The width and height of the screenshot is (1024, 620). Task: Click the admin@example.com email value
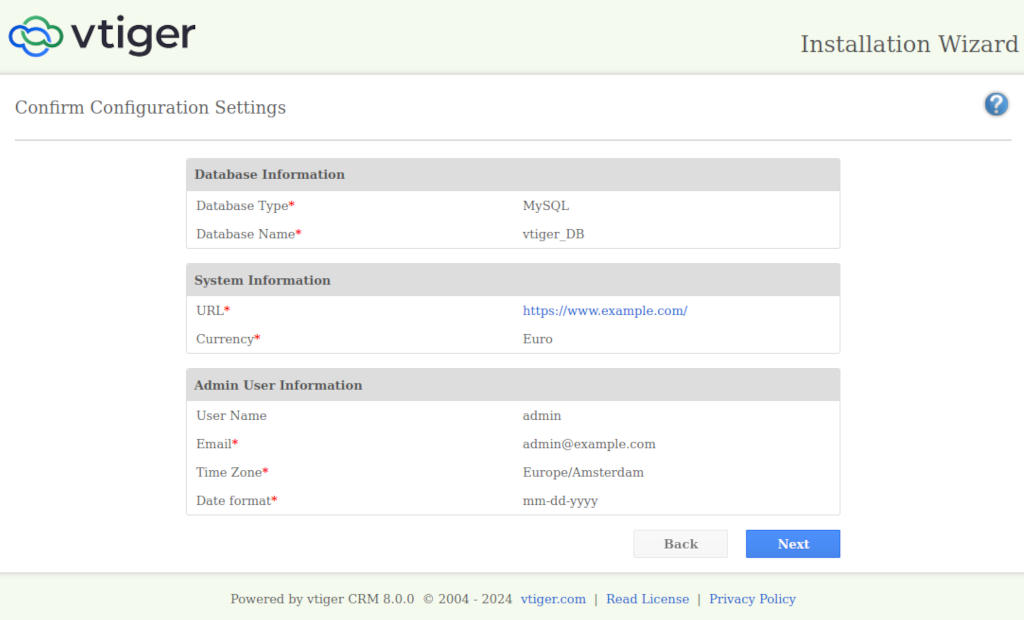pos(589,444)
